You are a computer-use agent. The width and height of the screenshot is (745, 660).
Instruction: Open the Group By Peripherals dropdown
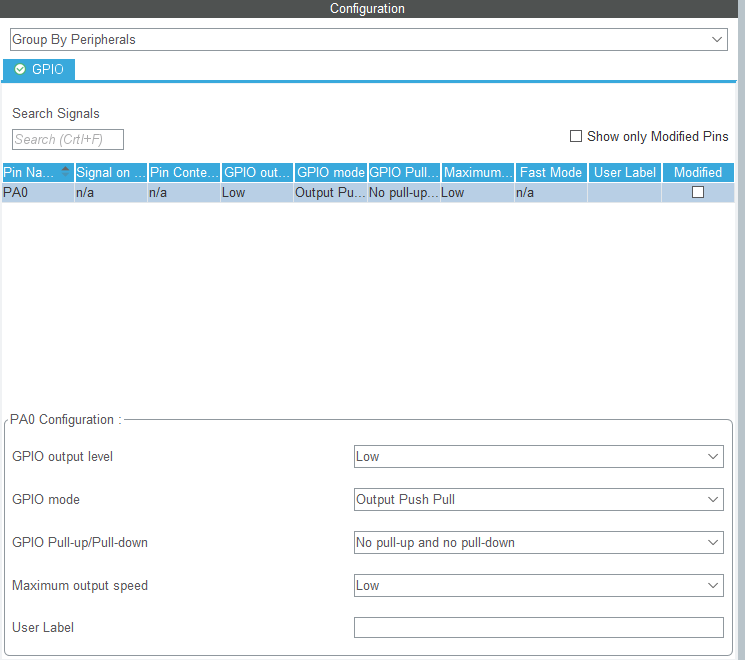click(x=368, y=39)
